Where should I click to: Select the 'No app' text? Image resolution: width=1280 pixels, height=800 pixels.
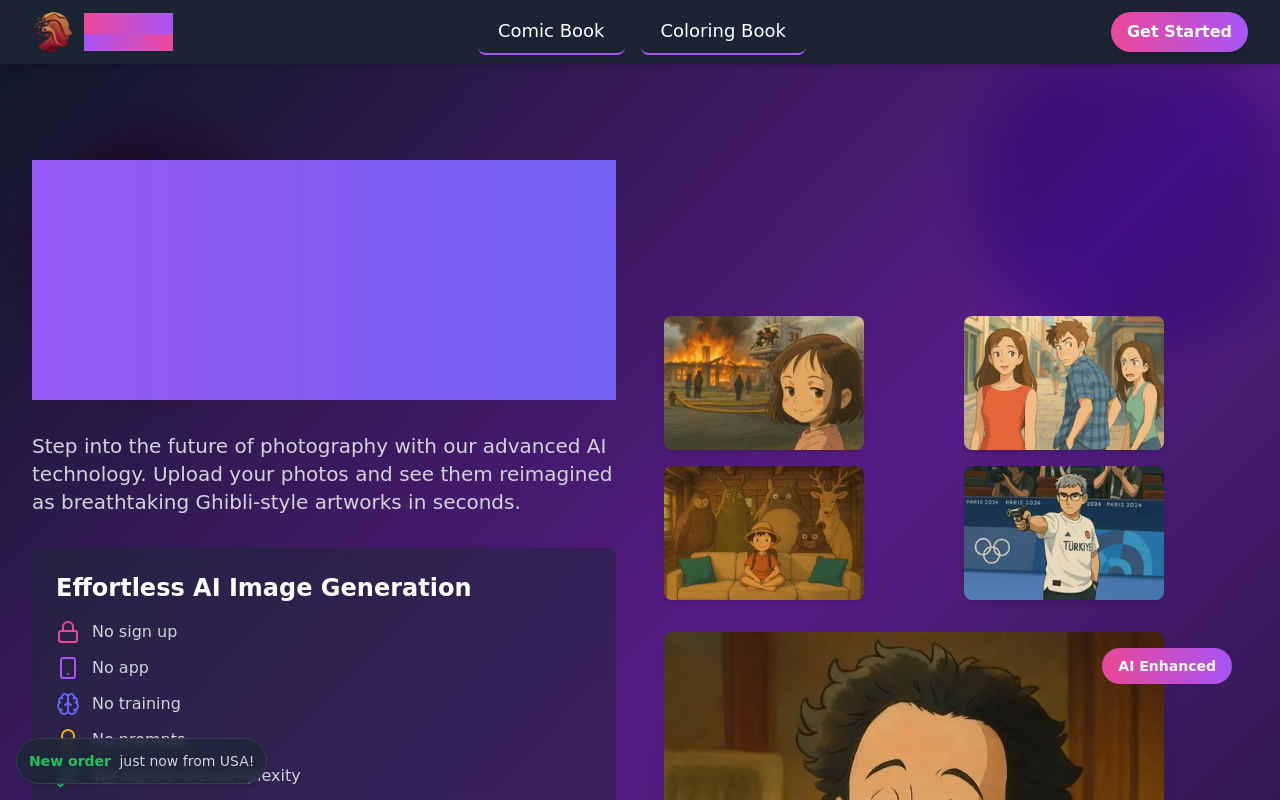point(120,668)
